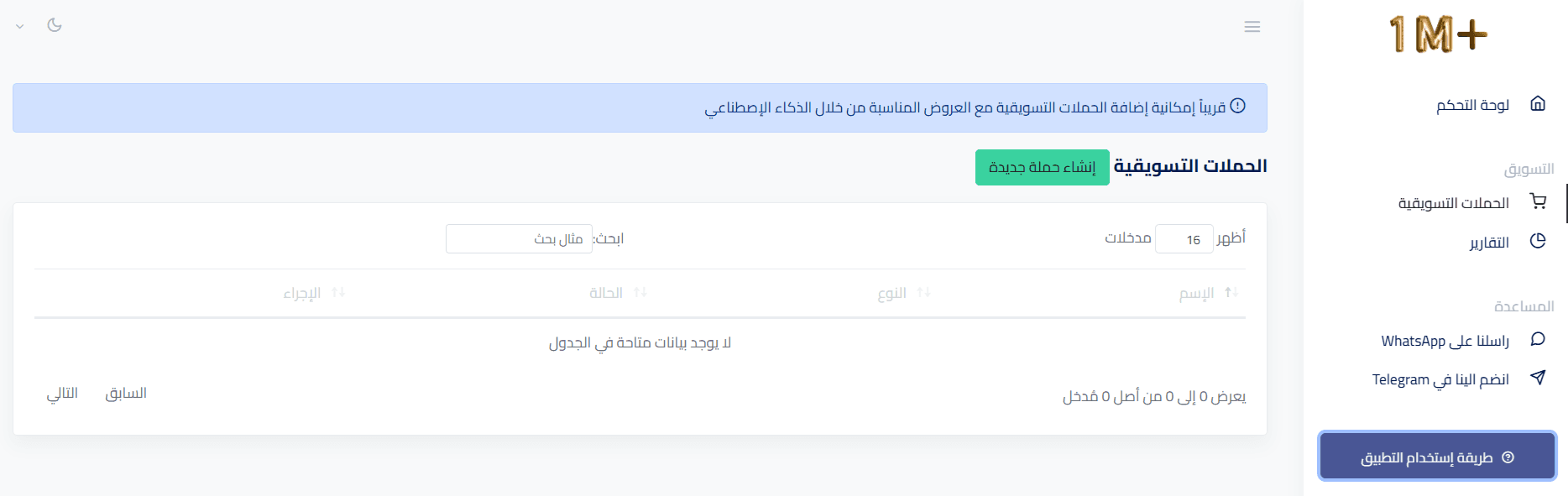Click the reports pie chart icon
This screenshot has width=1568, height=496.
coord(1538,242)
